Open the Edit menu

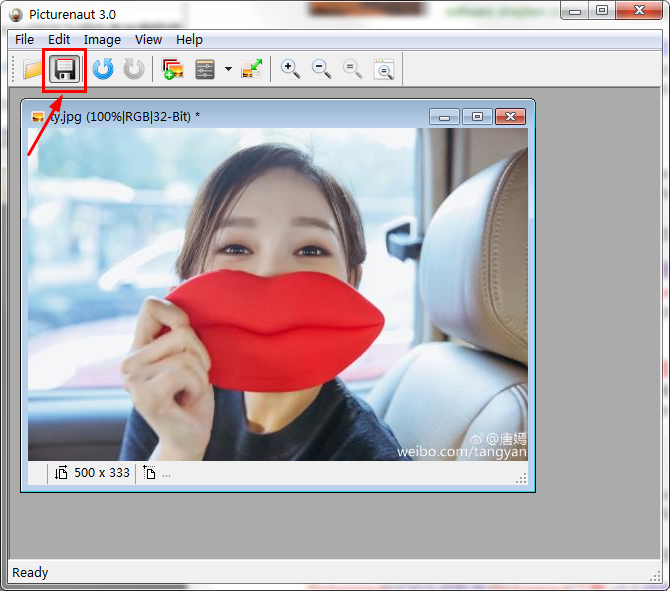click(59, 40)
